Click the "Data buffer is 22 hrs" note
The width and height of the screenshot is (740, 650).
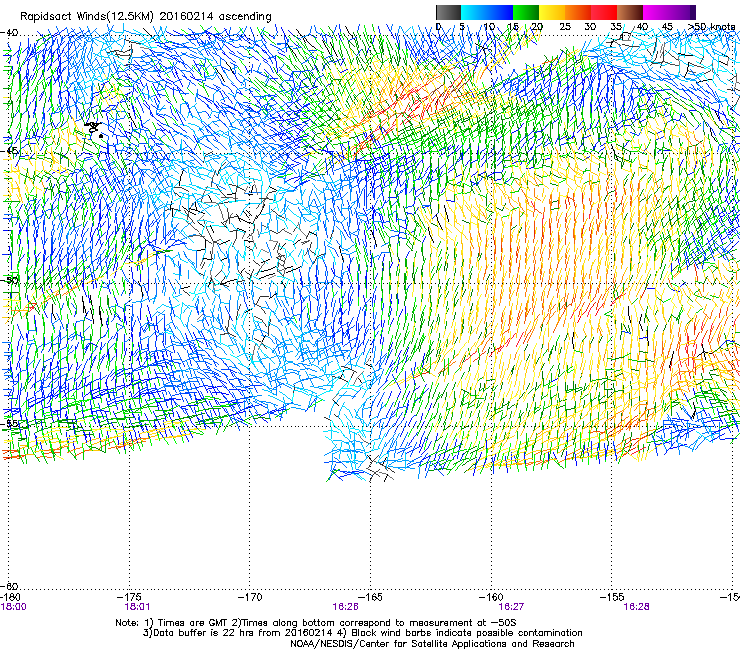239,633
